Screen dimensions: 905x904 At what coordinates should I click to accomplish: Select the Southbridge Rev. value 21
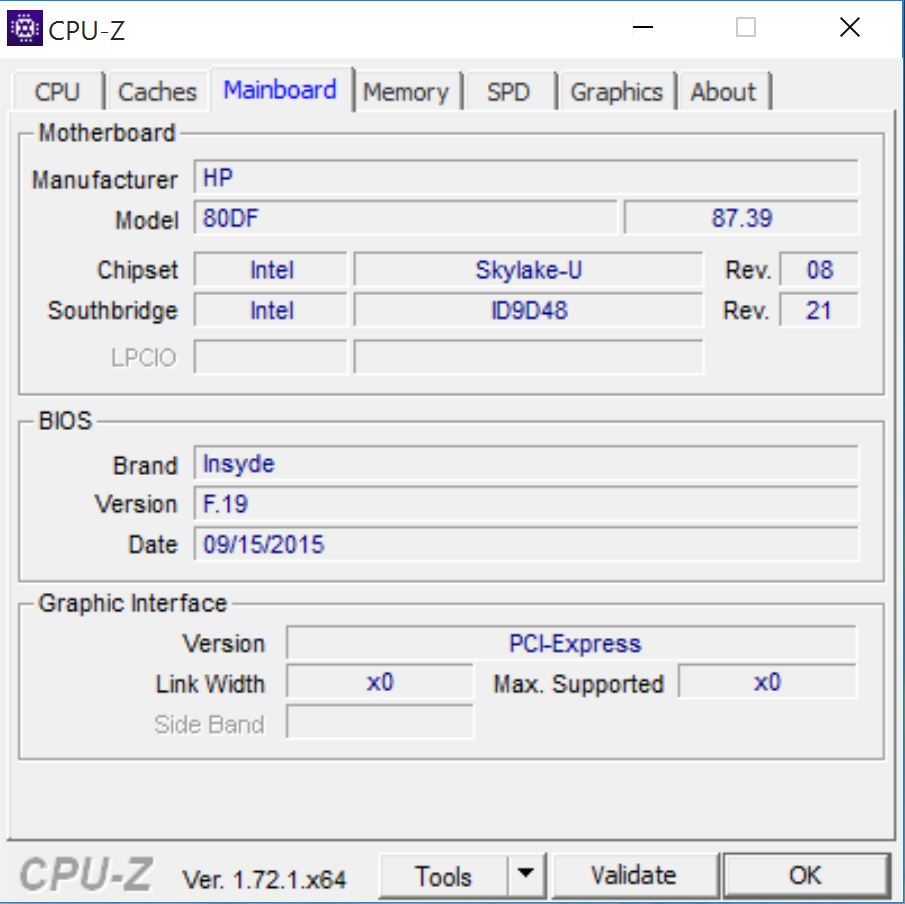point(820,310)
